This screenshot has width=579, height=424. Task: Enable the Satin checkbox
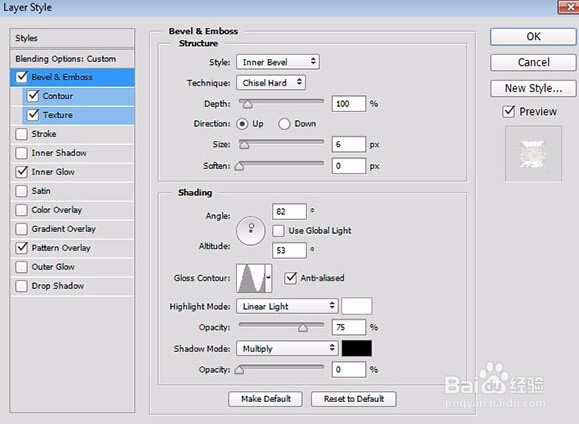[x=21, y=191]
